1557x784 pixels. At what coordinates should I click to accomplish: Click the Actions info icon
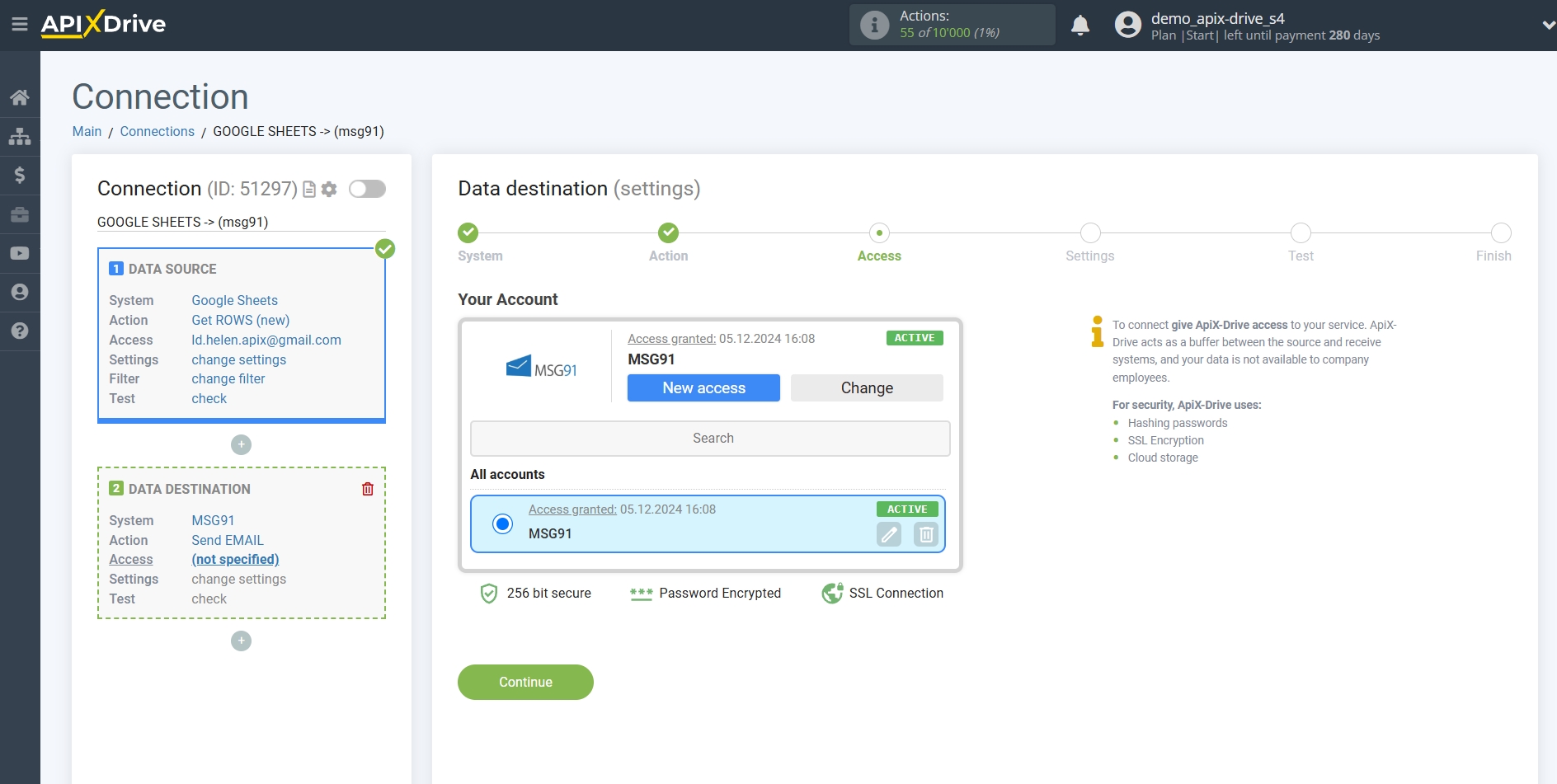tap(874, 25)
